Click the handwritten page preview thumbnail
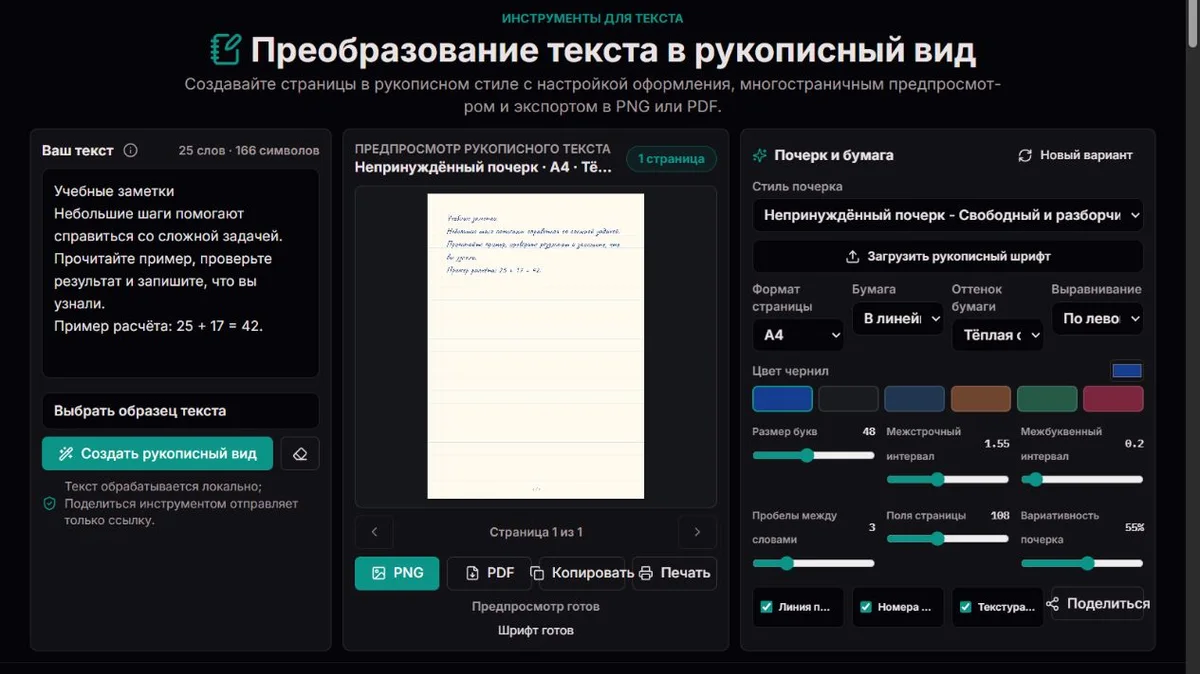 point(536,346)
